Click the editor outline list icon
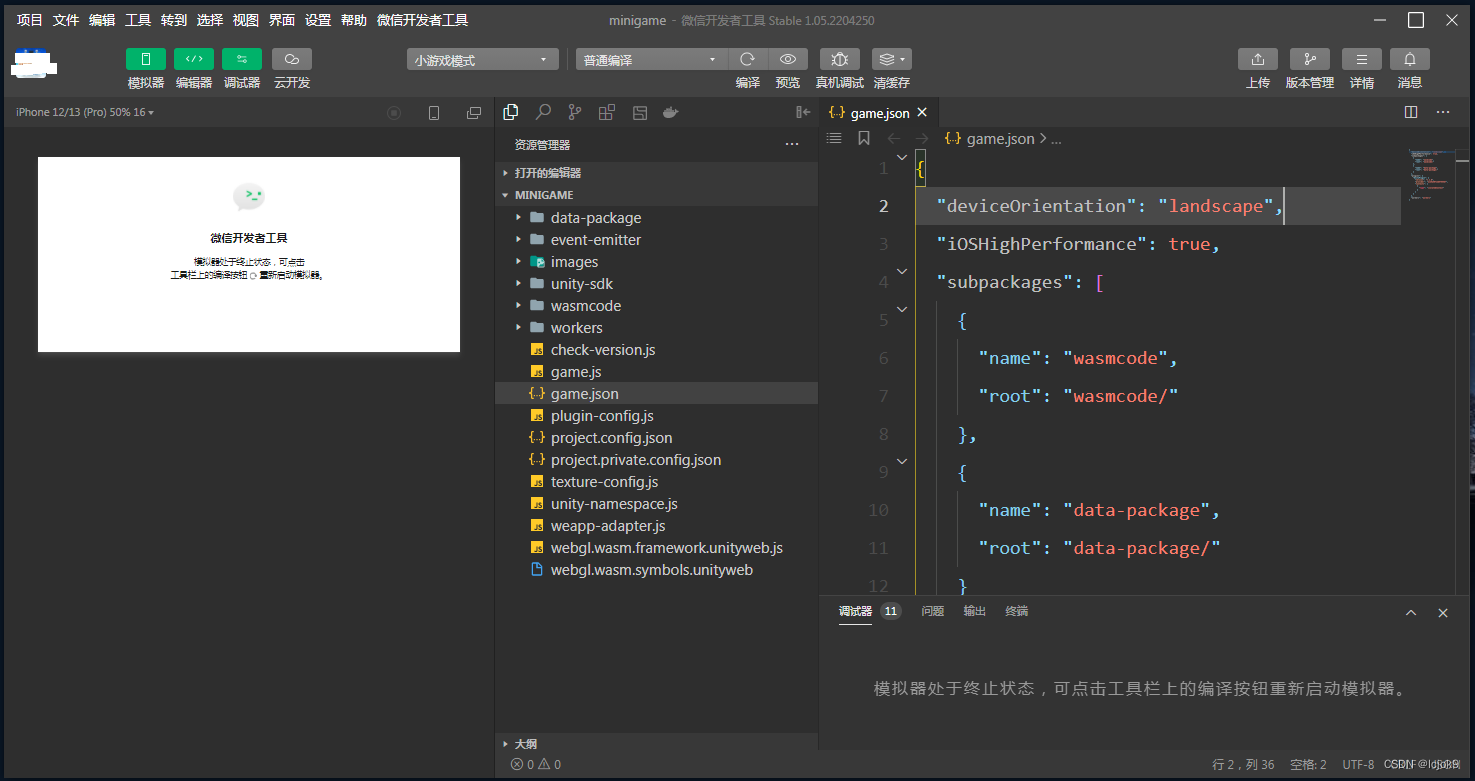Screen dimensions: 1475x781 tap(834, 138)
